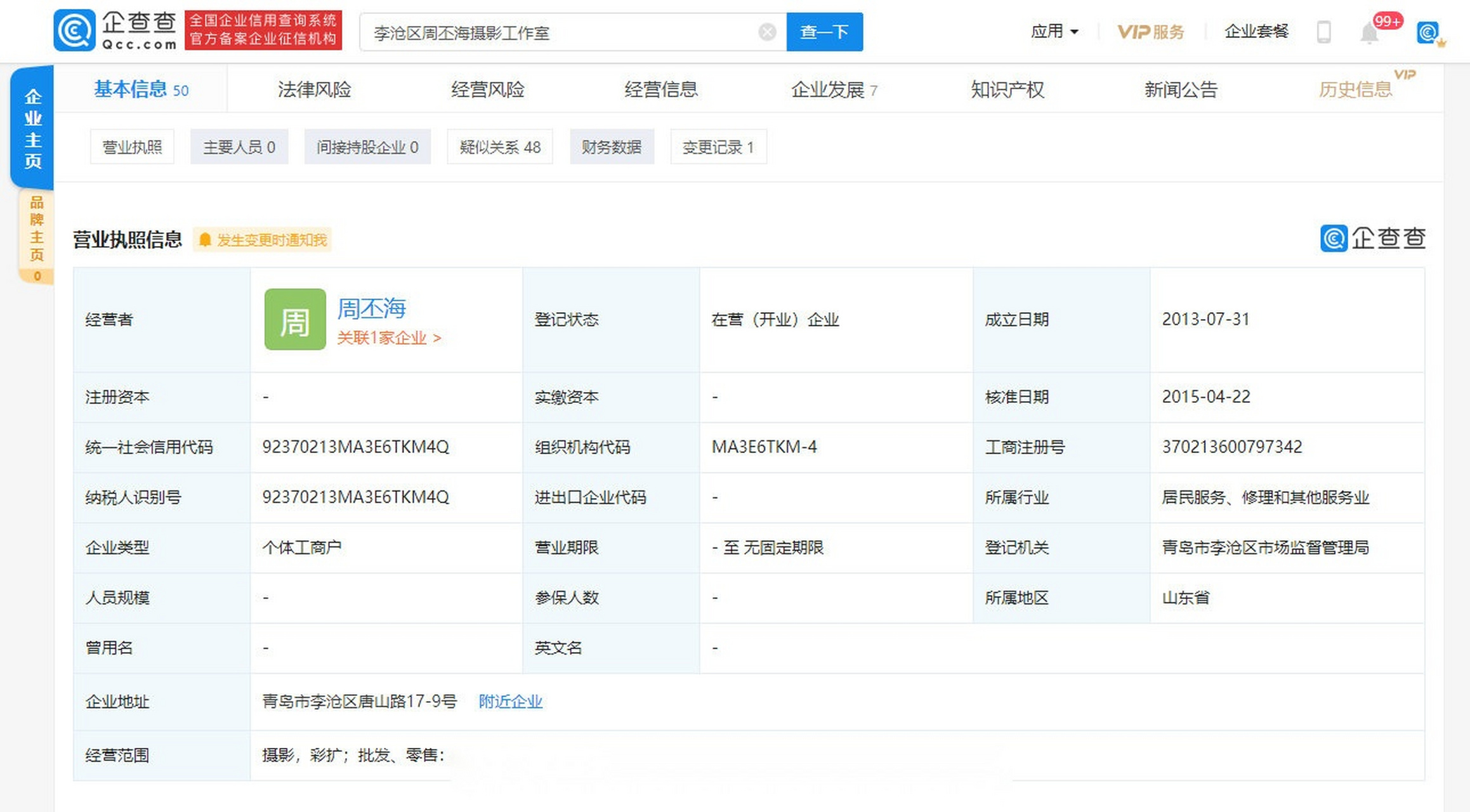Click the 营业执照信息 section heading

coord(127,240)
